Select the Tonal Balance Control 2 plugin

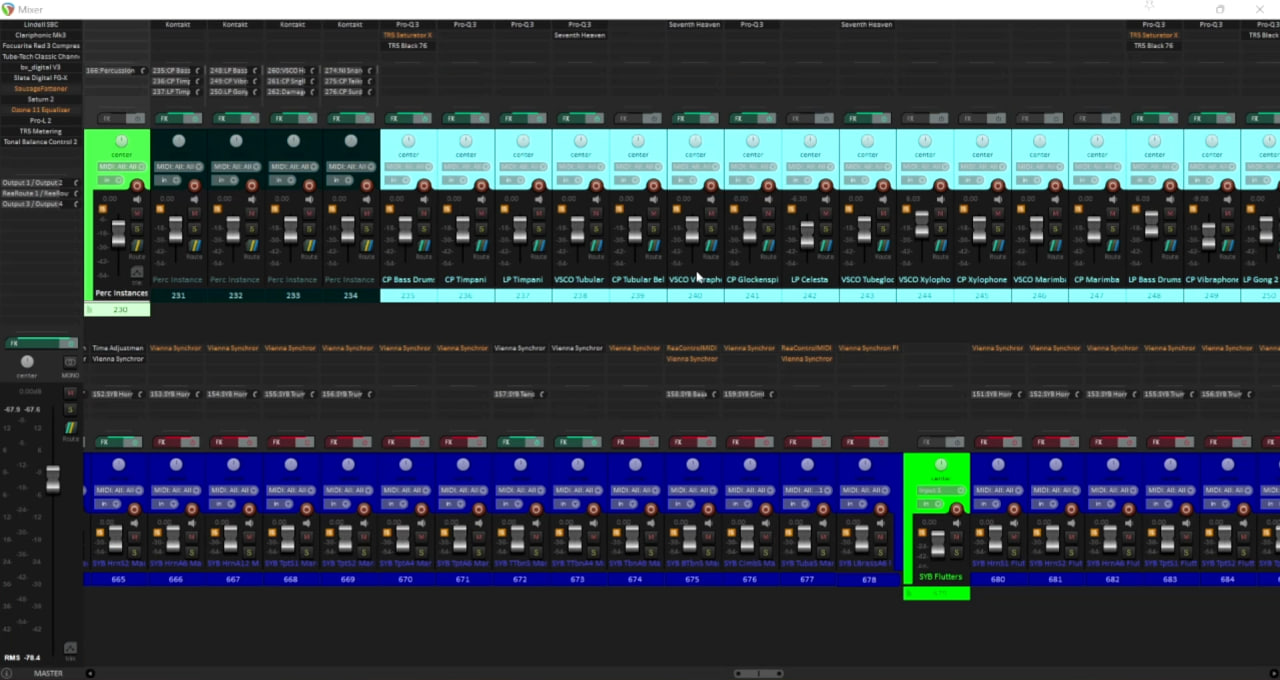[x=41, y=142]
